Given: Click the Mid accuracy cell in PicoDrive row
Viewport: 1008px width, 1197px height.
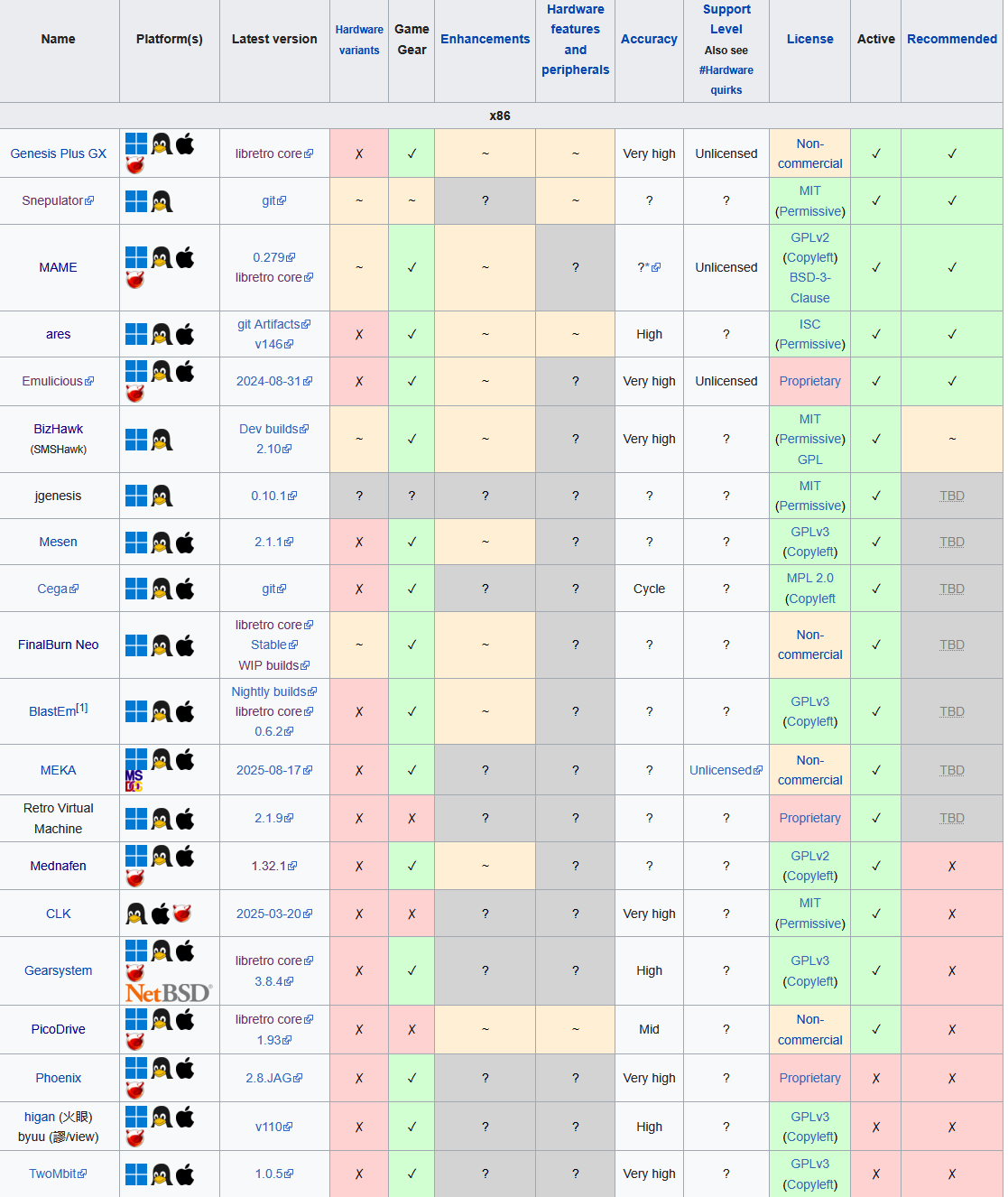Looking at the screenshot, I should click(649, 1029).
